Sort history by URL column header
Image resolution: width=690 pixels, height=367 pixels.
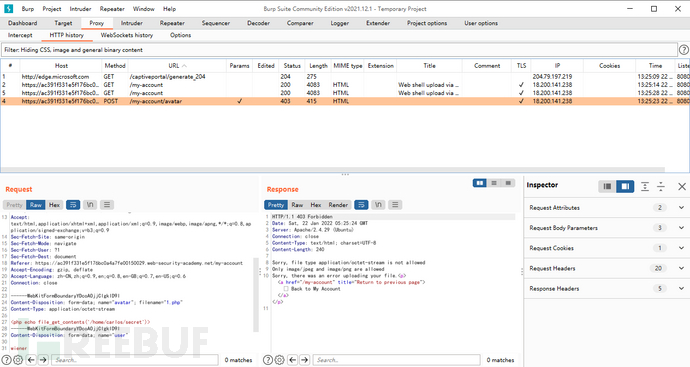pos(177,66)
